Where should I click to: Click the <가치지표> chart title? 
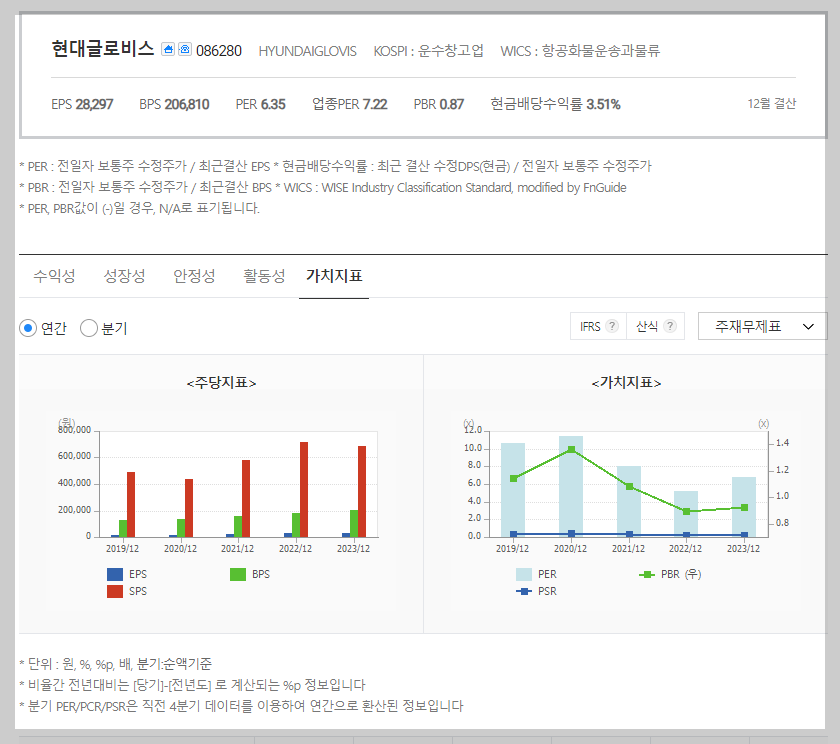[626, 382]
